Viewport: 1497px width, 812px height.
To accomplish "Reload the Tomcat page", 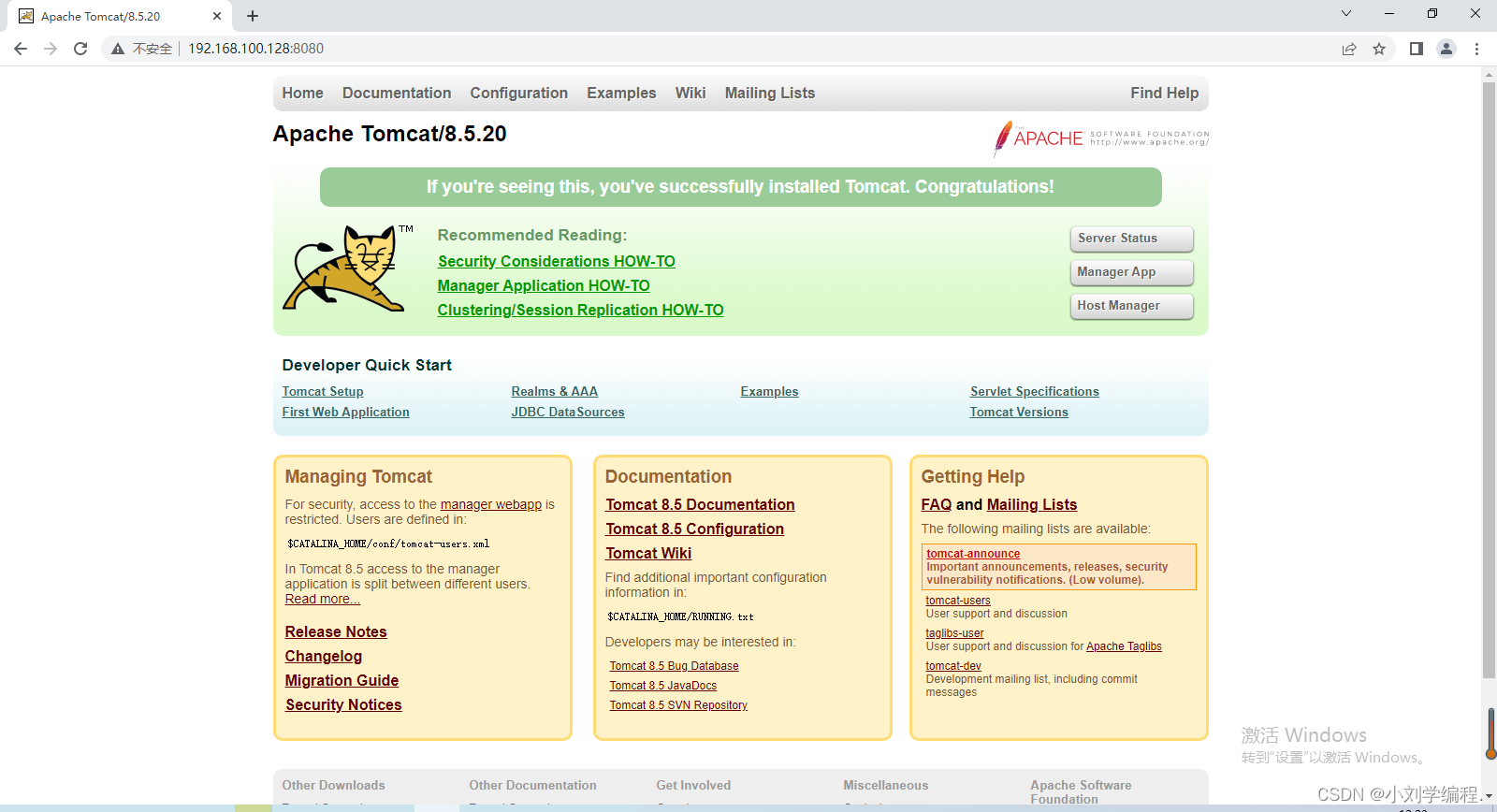I will (x=80, y=49).
